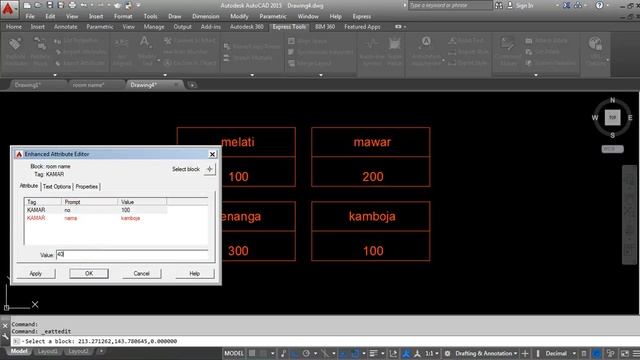Toggle lineweight display in status bar
The image size is (640, 360).
pyautogui.click(x=373, y=353)
